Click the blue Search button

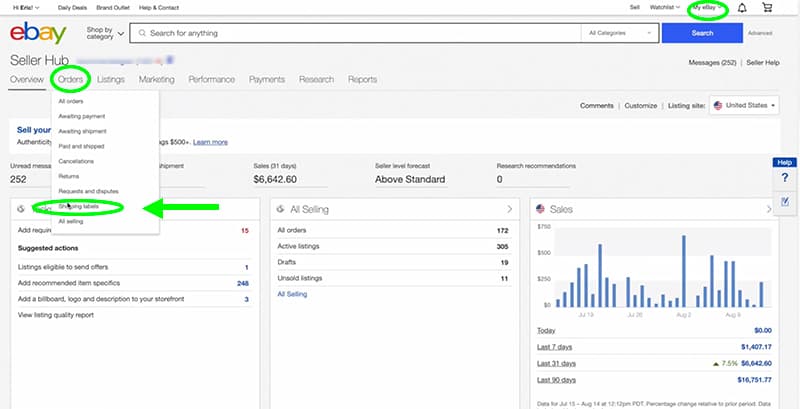pyautogui.click(x=702, y=33)
